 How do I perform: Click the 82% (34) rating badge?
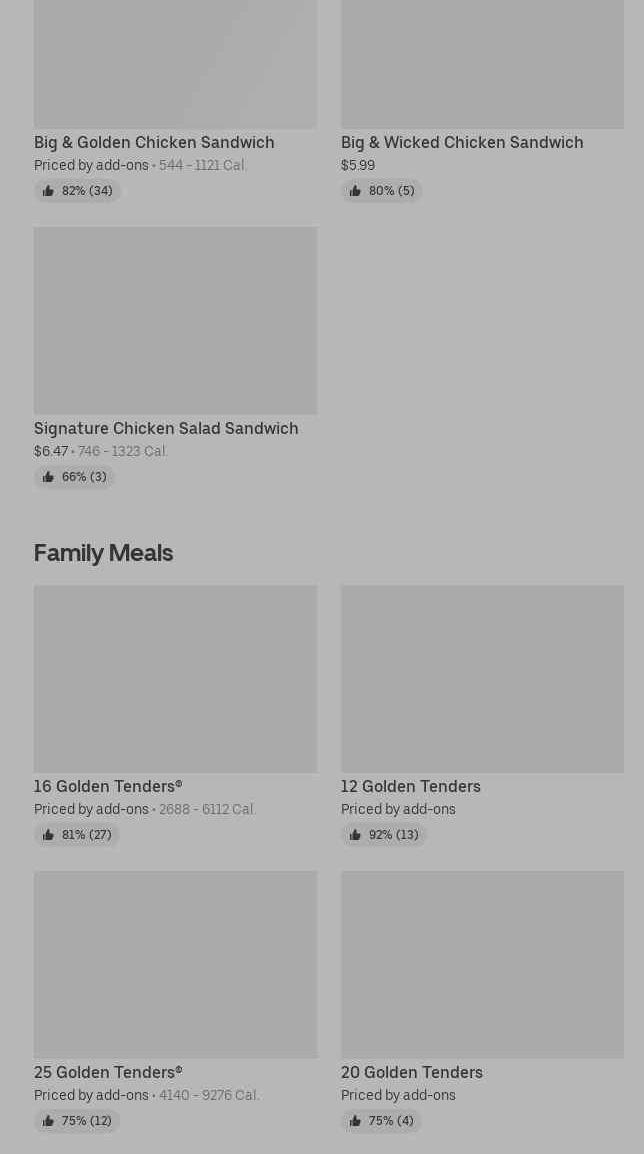(77, 191)
